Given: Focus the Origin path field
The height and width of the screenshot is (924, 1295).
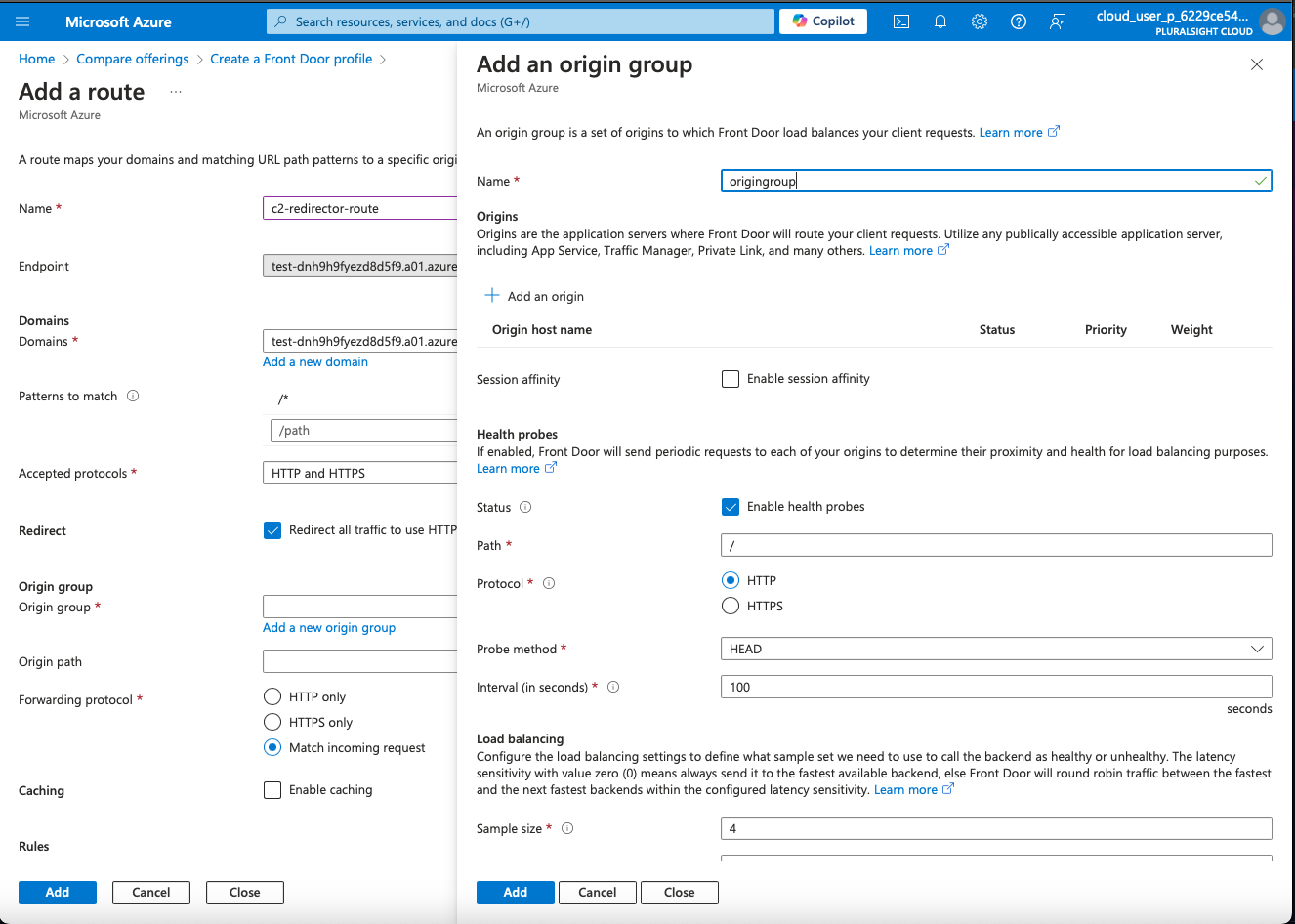Looking at the screenshot, I should pyautogui.click(x=359, y=661).
